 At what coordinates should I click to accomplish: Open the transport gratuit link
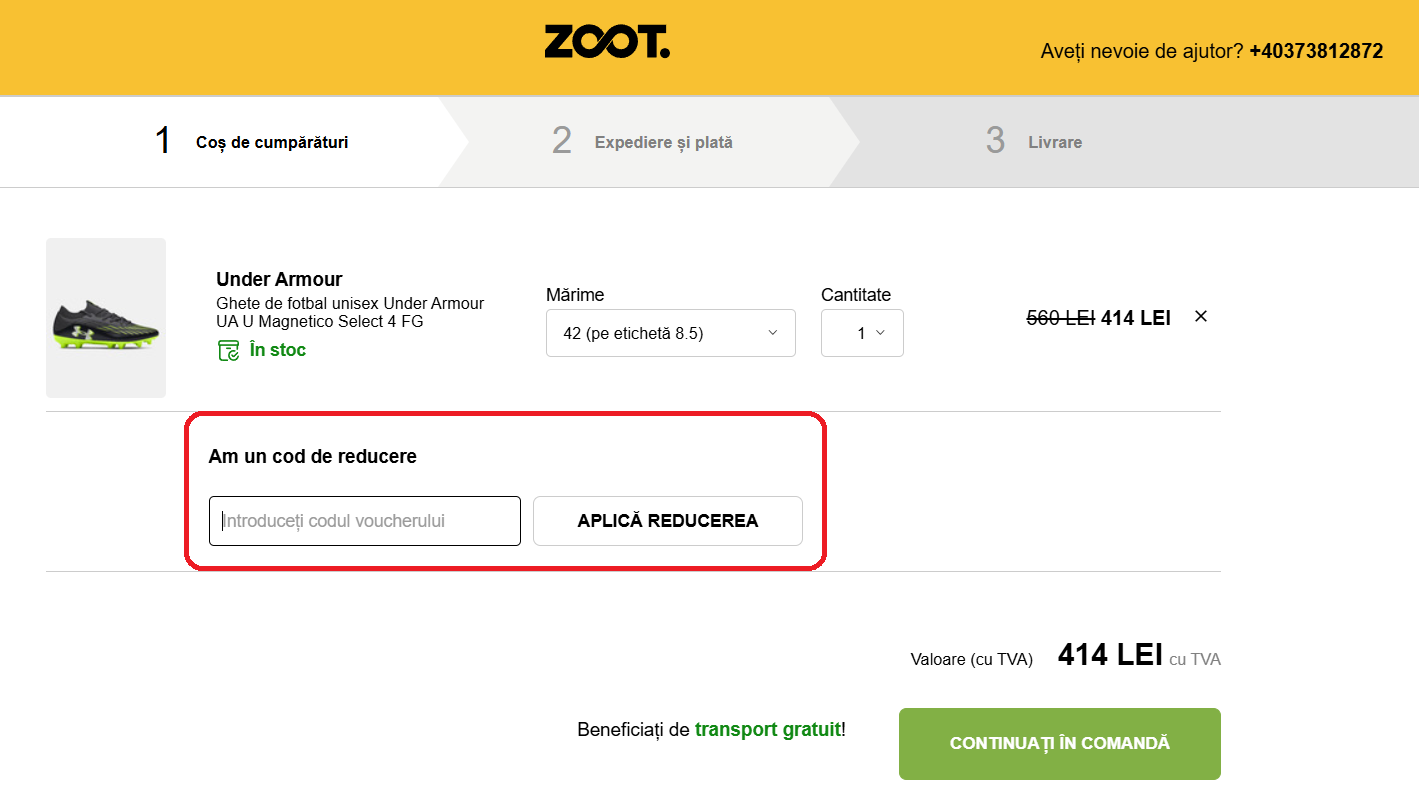coord(768,729)
